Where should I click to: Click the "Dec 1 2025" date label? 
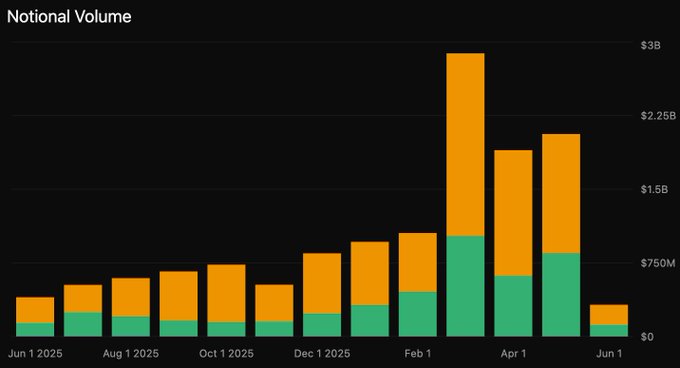[x=322, y=354]
